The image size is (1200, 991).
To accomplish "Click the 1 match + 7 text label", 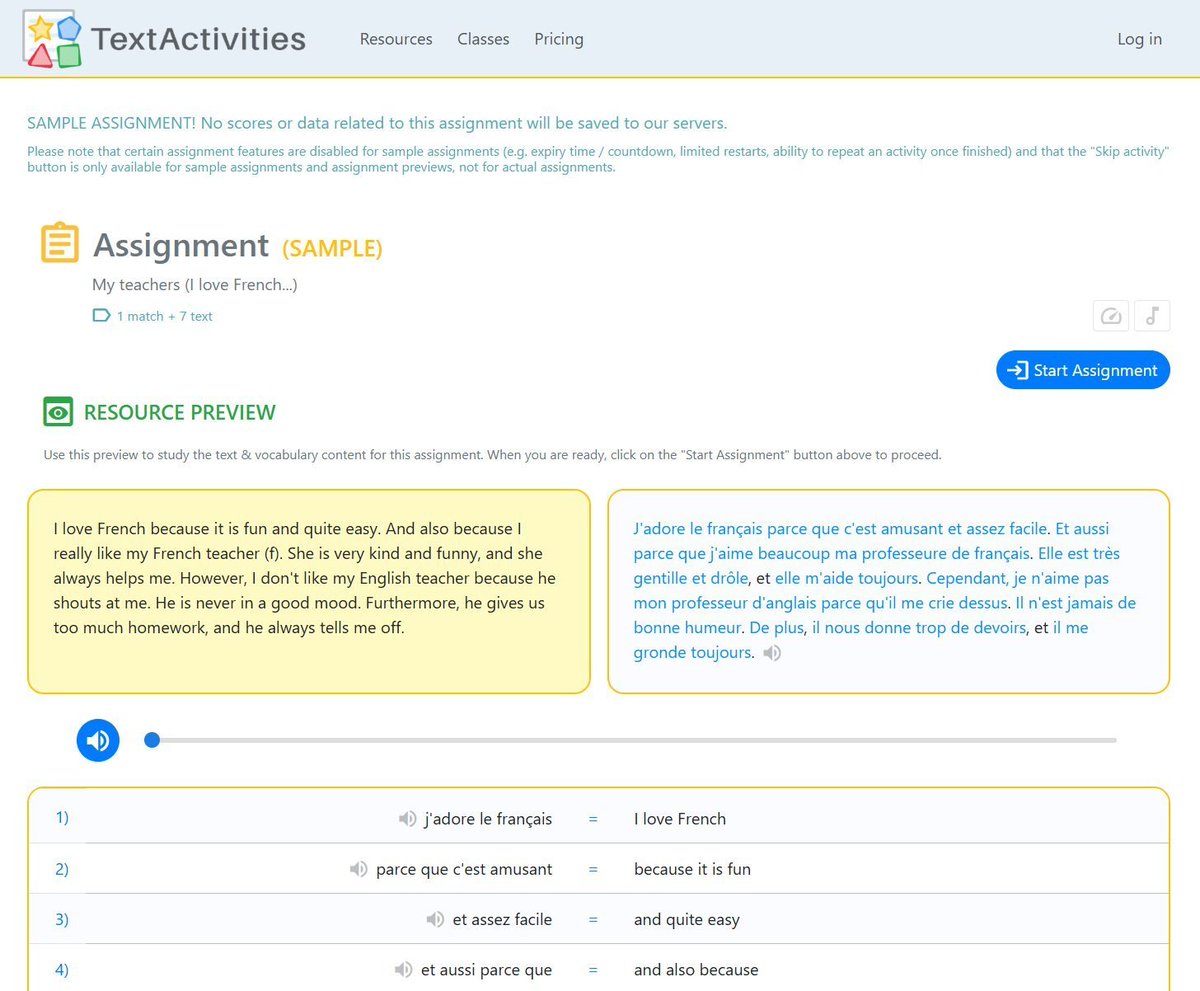I will pos(165,316).
